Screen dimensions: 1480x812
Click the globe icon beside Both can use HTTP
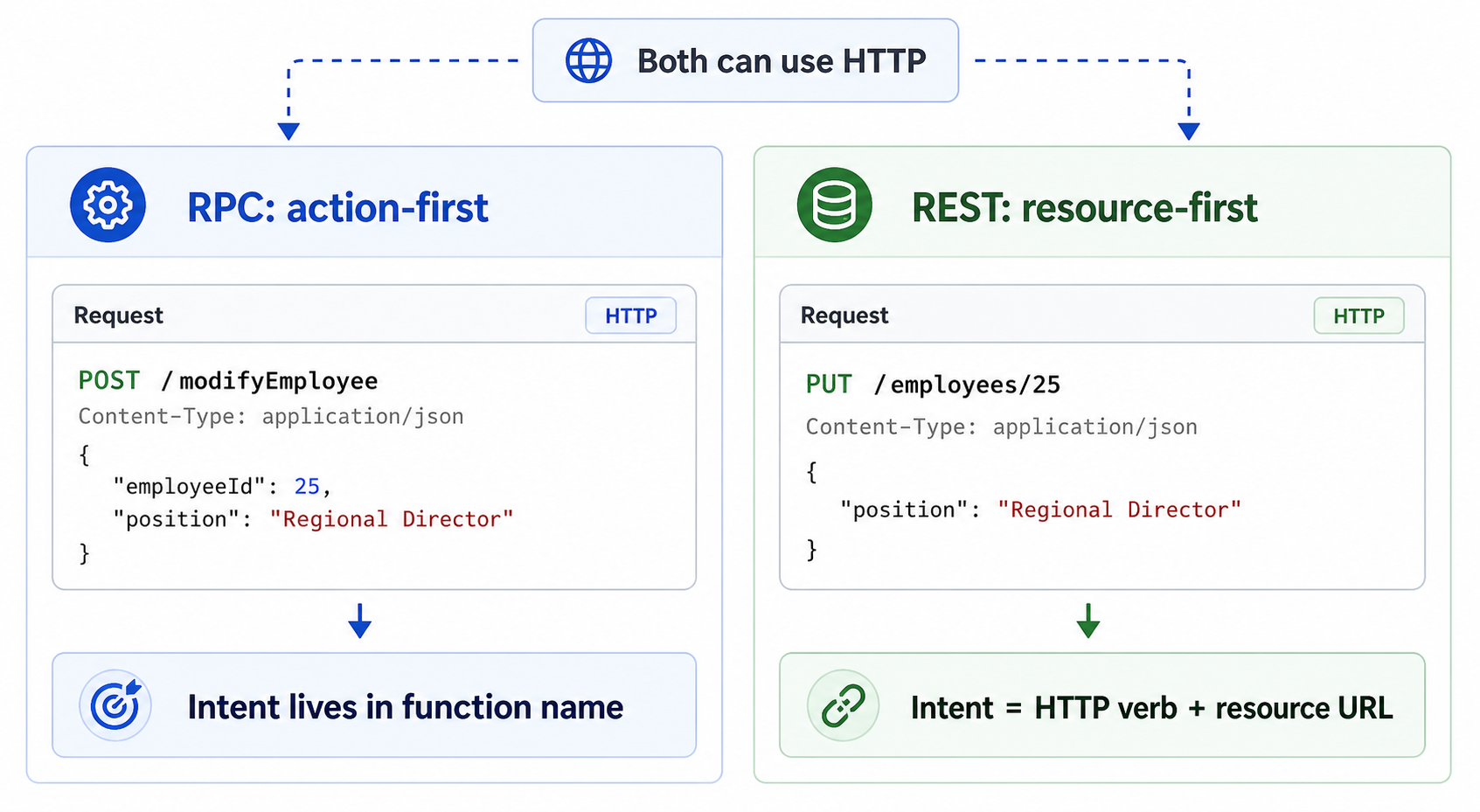click(x=588, y=61)
